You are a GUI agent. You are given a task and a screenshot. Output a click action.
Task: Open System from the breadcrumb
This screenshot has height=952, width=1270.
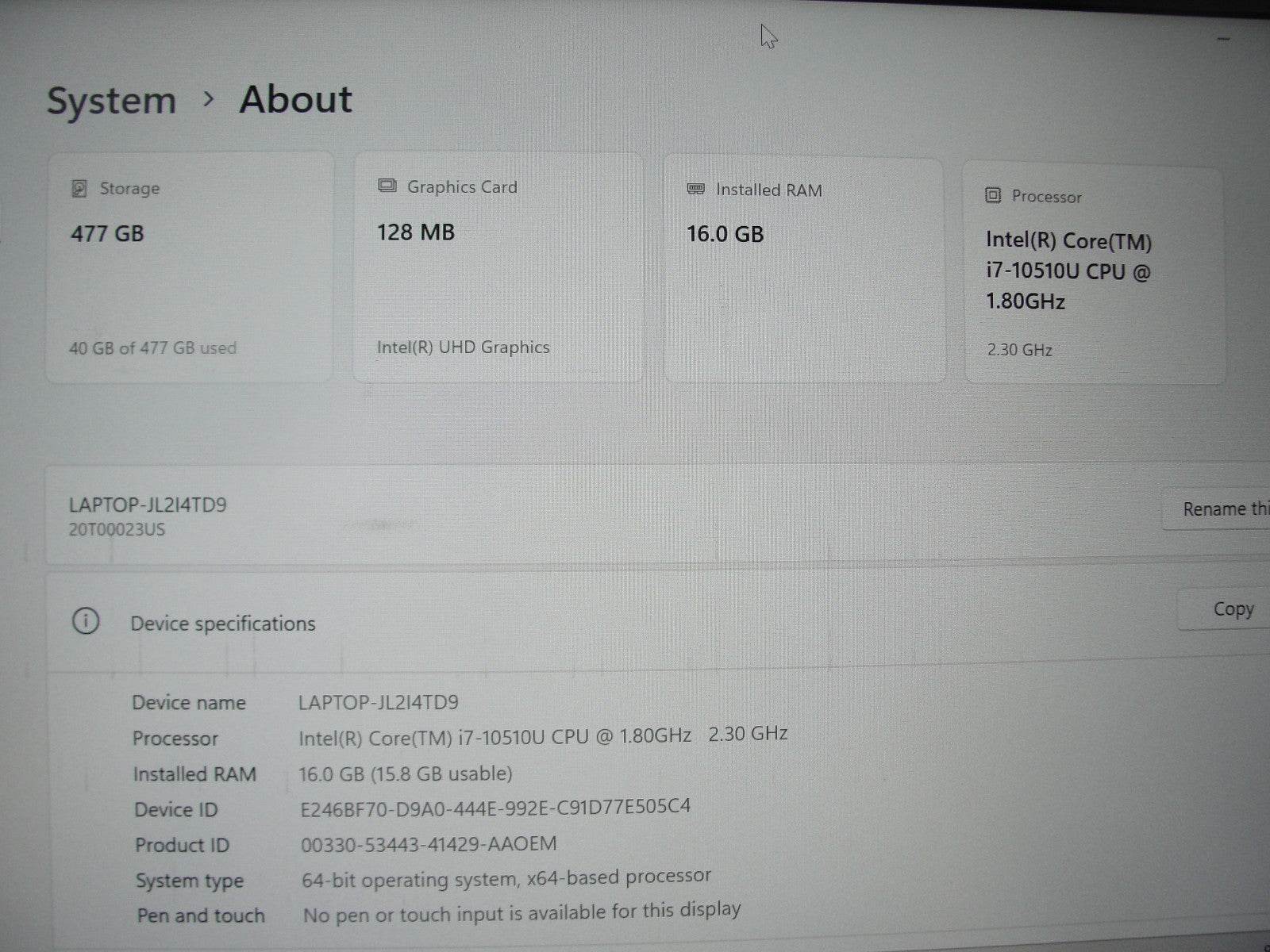113,100
